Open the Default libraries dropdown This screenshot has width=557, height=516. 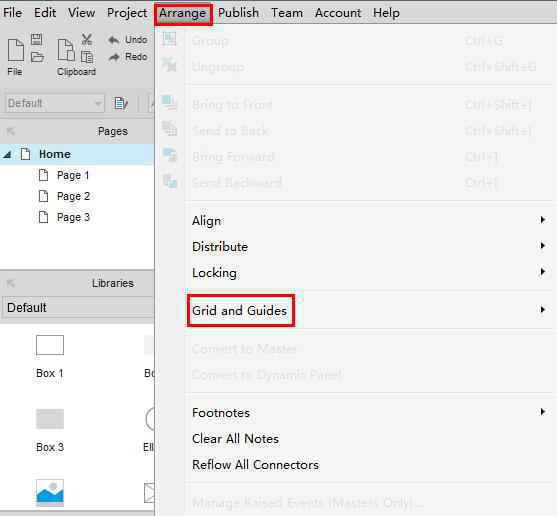77,307
